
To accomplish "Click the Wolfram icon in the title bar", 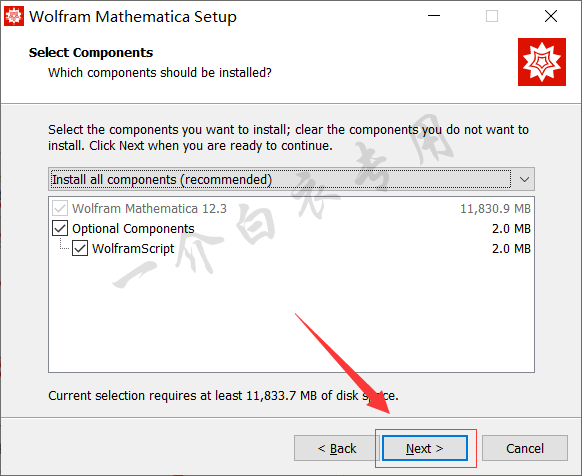I will (x=14, y=16).
